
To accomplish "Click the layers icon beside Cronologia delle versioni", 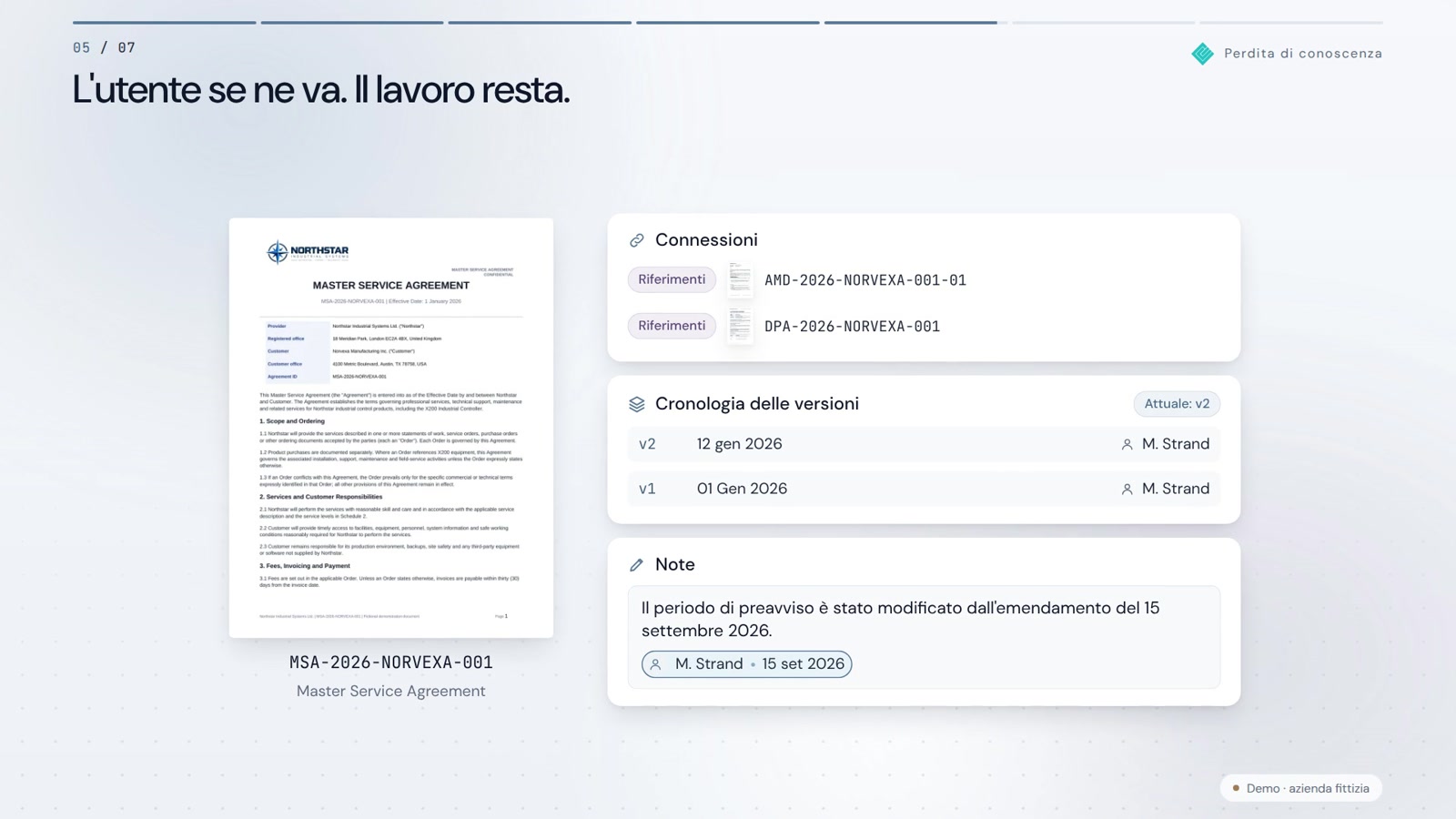I will click(x=637, y=404).
